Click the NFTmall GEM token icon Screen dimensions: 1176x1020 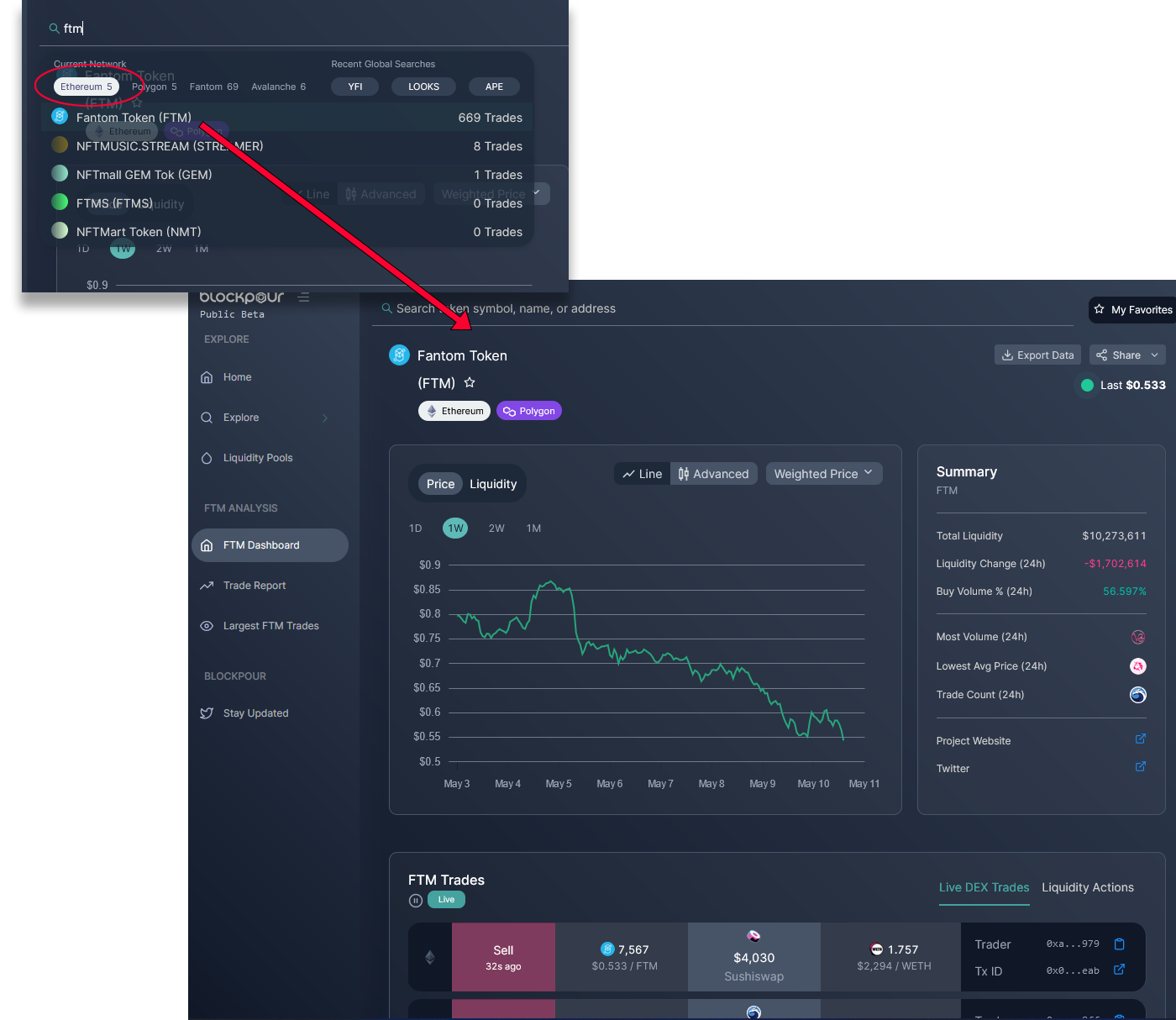click(60, 173)
